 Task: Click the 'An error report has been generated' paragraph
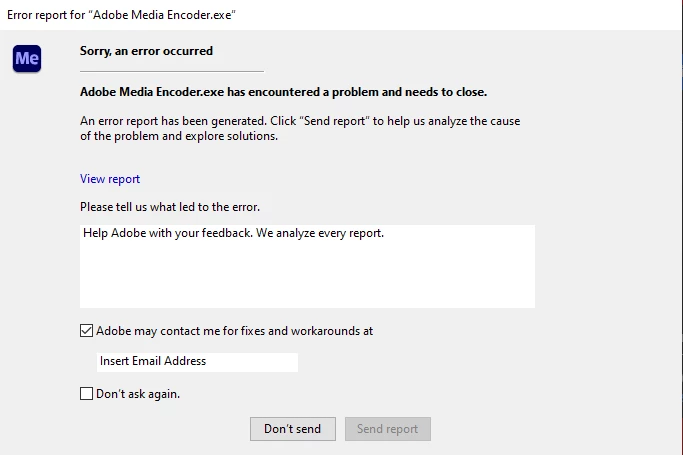(x=300, y=128)
